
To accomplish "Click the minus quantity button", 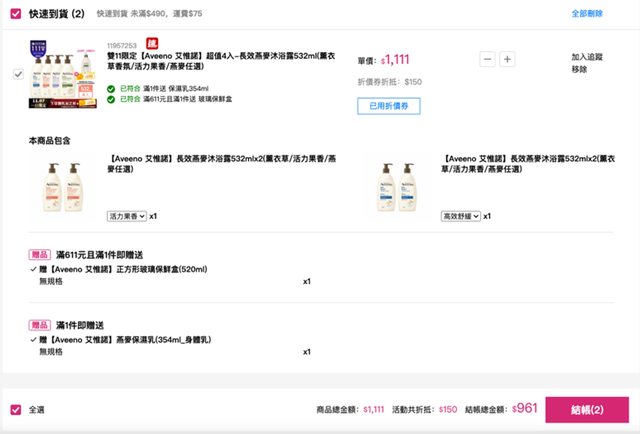I will [x=487, y=60].
